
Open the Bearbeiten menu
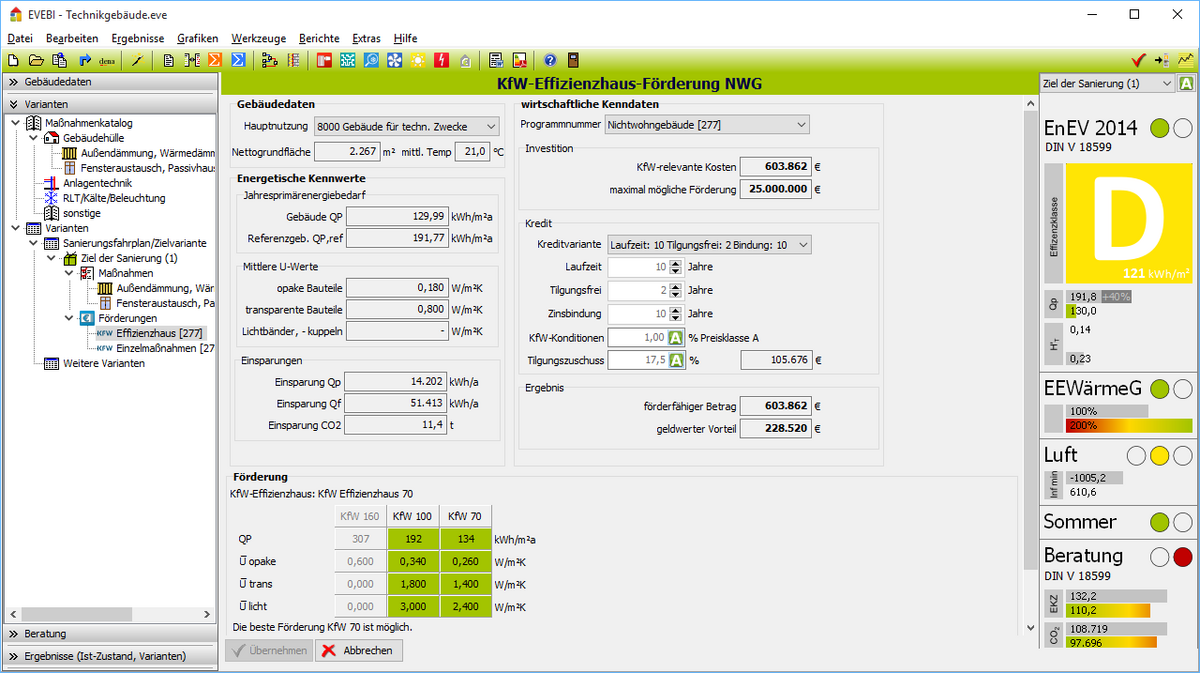click(72, 38)
